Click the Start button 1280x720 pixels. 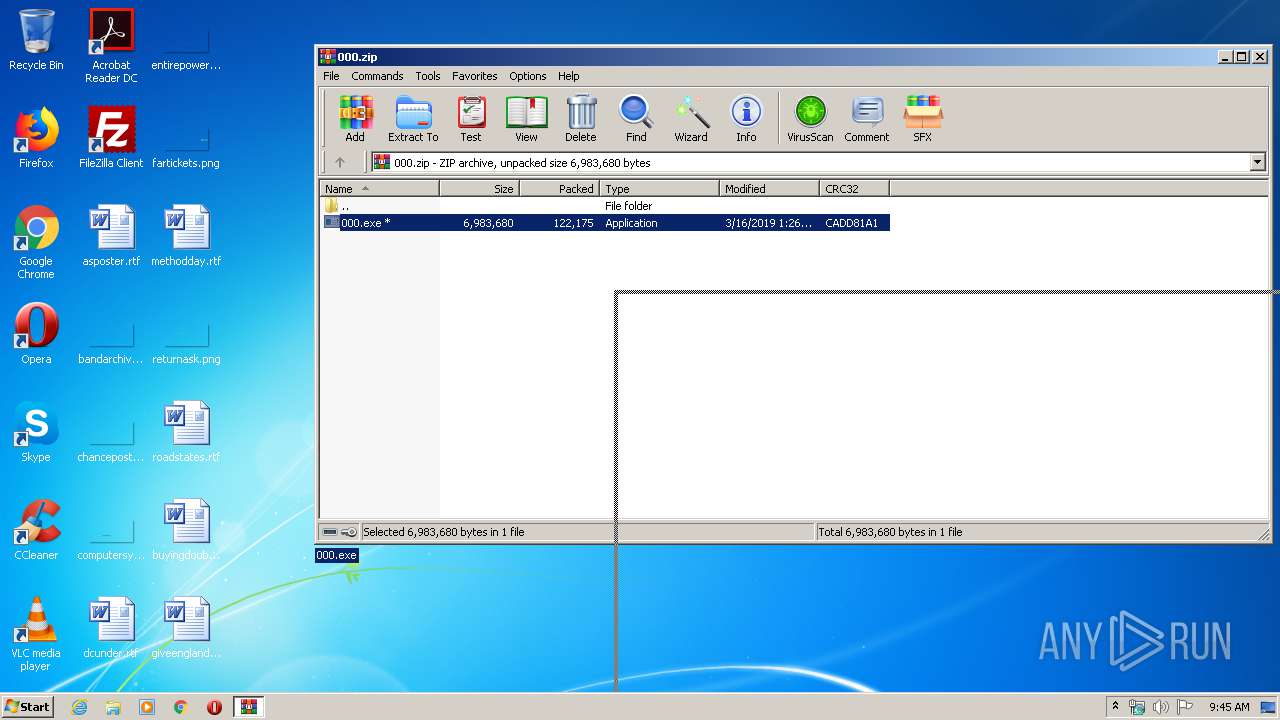click(28, 706)
